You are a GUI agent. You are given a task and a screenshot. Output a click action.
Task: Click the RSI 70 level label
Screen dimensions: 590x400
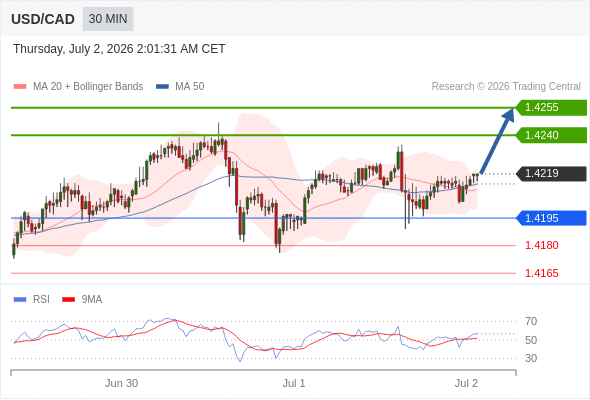click(x=531, y=321)
